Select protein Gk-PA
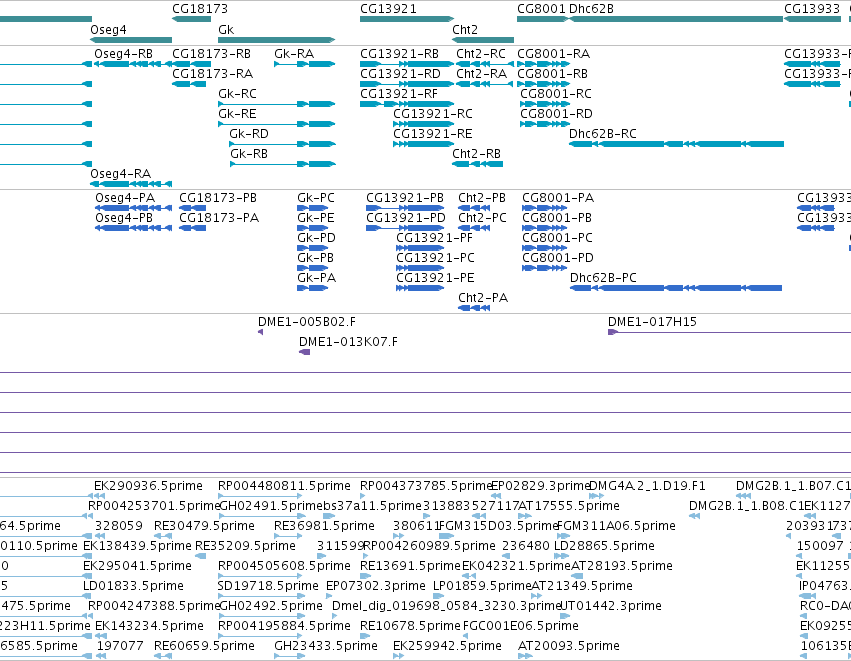 pyautogui.click(x=313, y=288)
